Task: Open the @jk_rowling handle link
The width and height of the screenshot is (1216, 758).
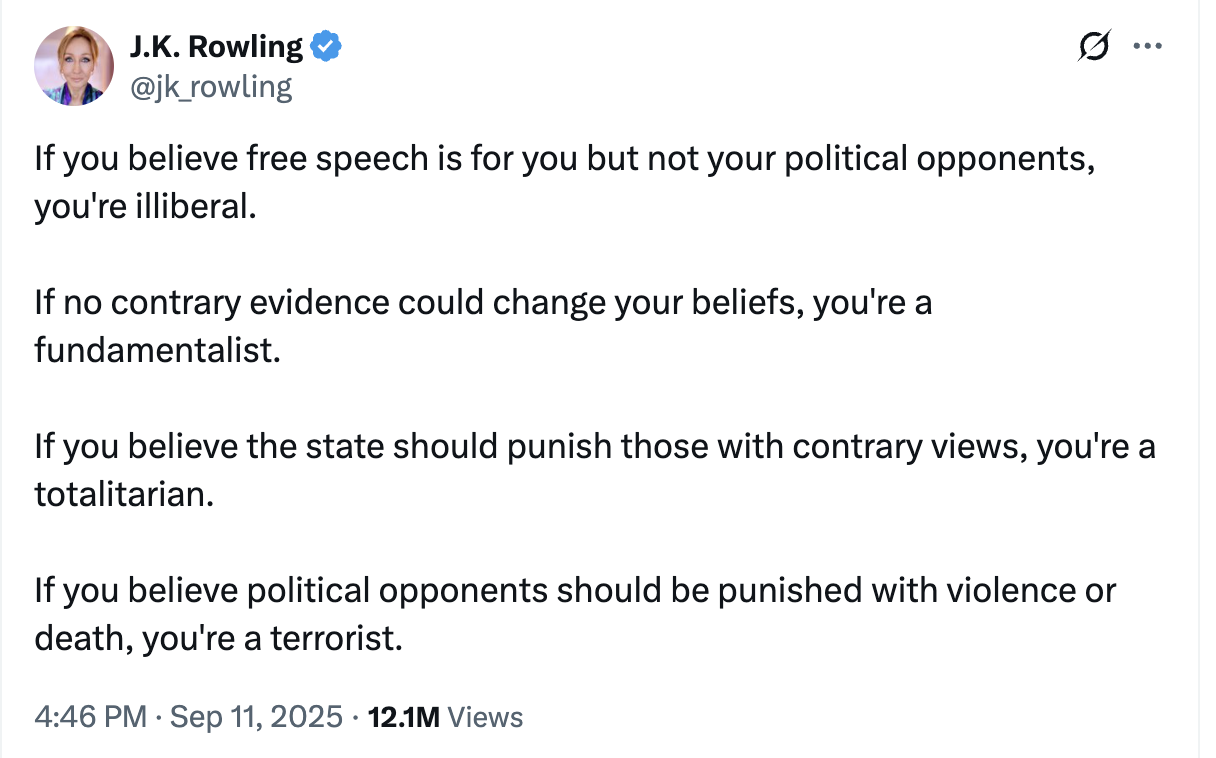Action: tap(211, 87)
